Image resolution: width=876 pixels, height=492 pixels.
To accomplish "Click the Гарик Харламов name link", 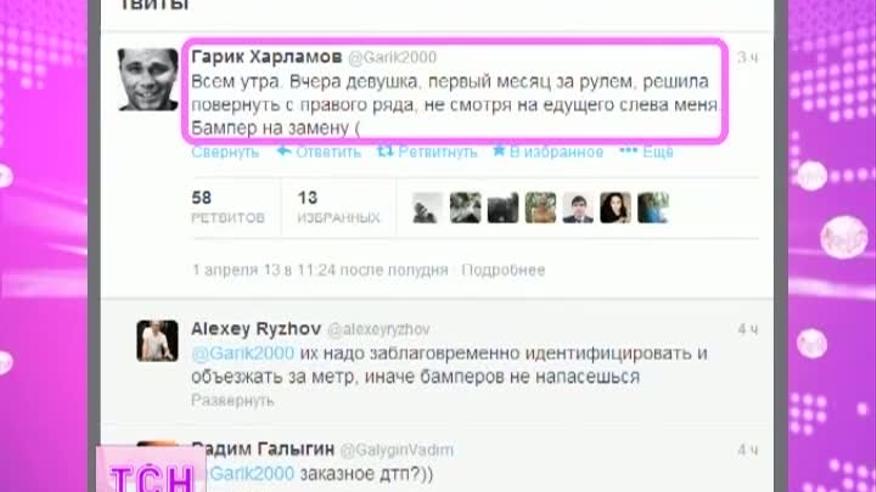I will point(266,57).
